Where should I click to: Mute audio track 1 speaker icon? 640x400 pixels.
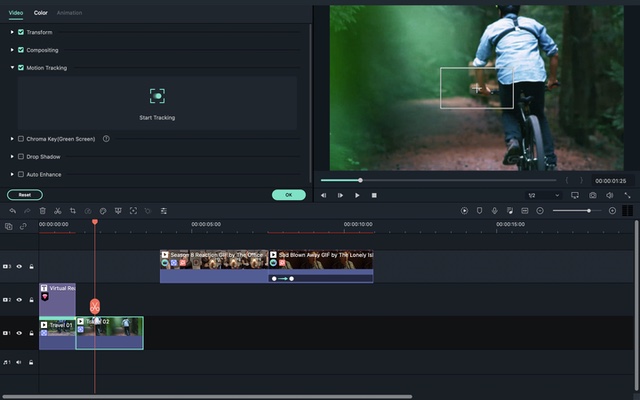click(19, 362)
